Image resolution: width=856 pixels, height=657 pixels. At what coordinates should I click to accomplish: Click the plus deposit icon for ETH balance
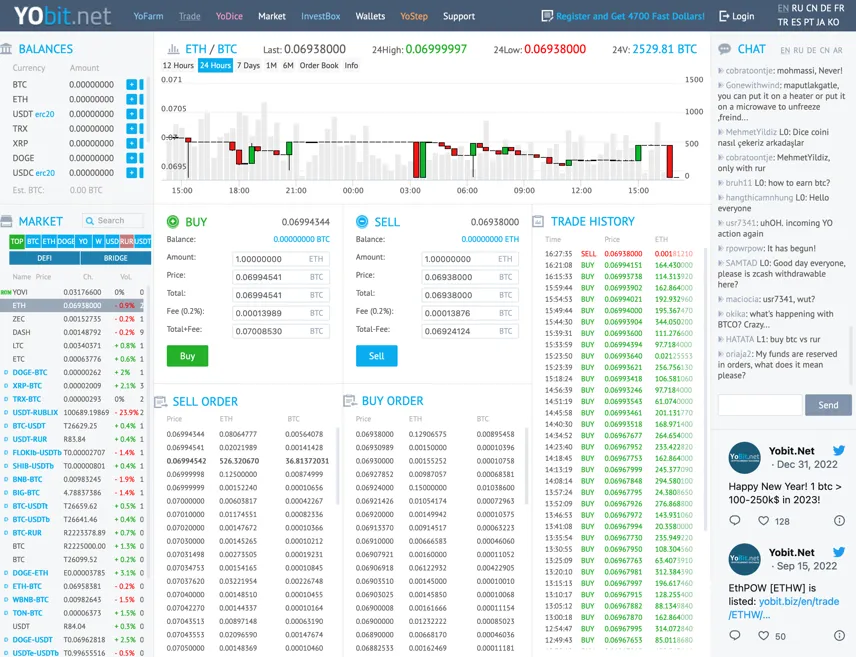[131, 99]
